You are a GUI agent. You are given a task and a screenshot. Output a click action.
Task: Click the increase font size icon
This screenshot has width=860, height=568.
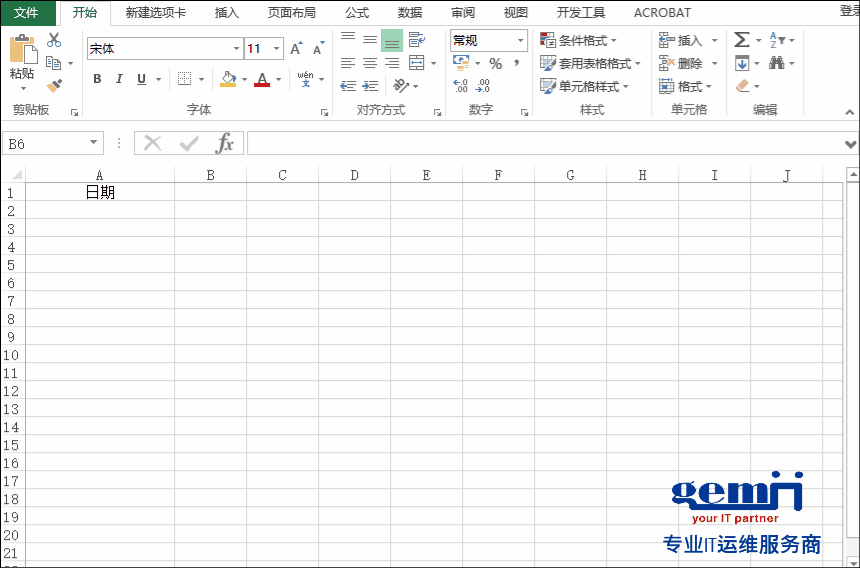tap(296, 49)
